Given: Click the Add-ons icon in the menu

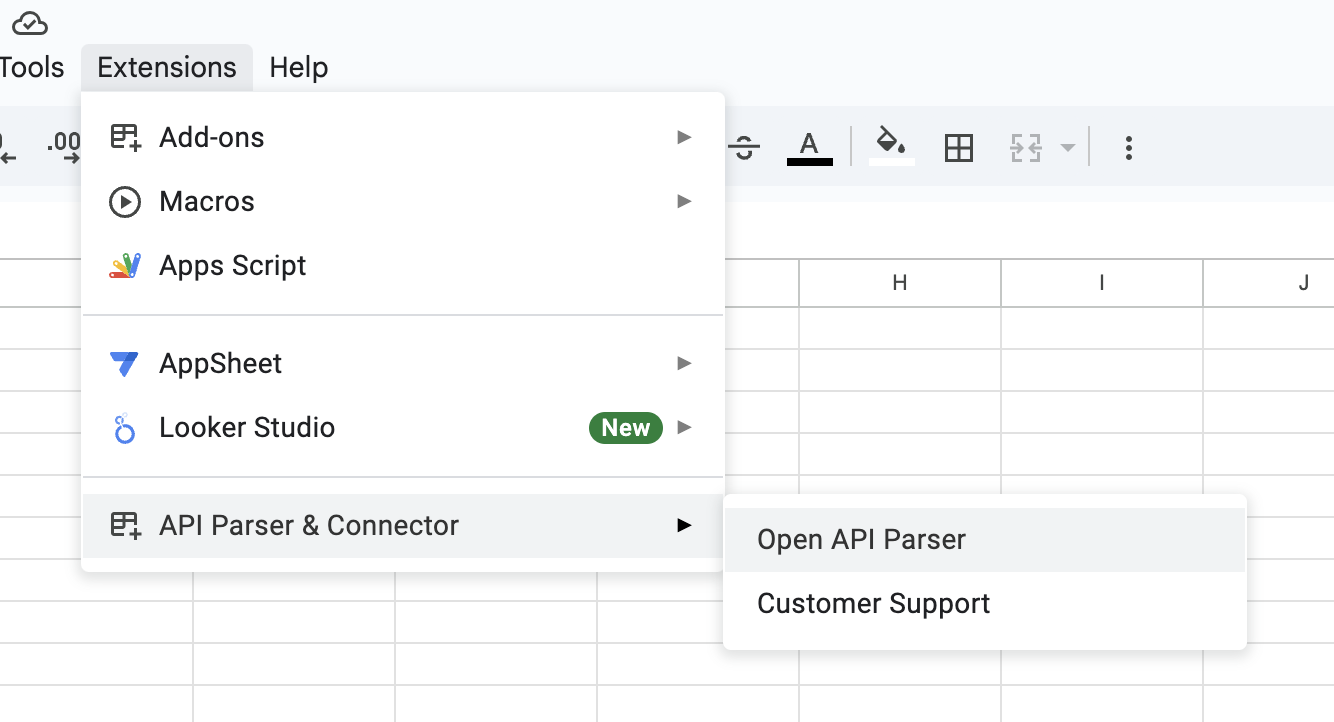Looking at the screenshot, I should tap(125, 137).
